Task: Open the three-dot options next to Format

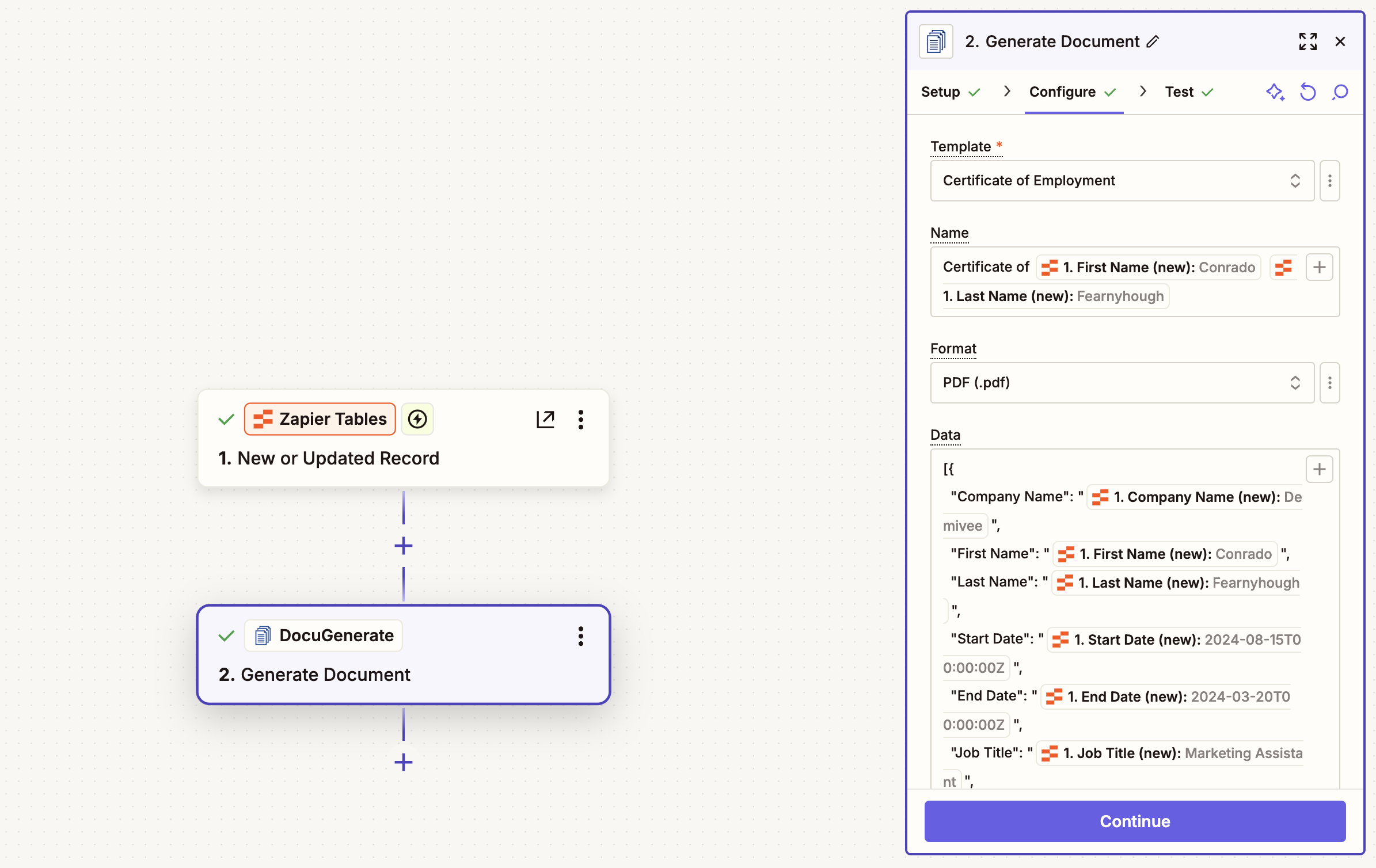Action: coord(1329,383)
